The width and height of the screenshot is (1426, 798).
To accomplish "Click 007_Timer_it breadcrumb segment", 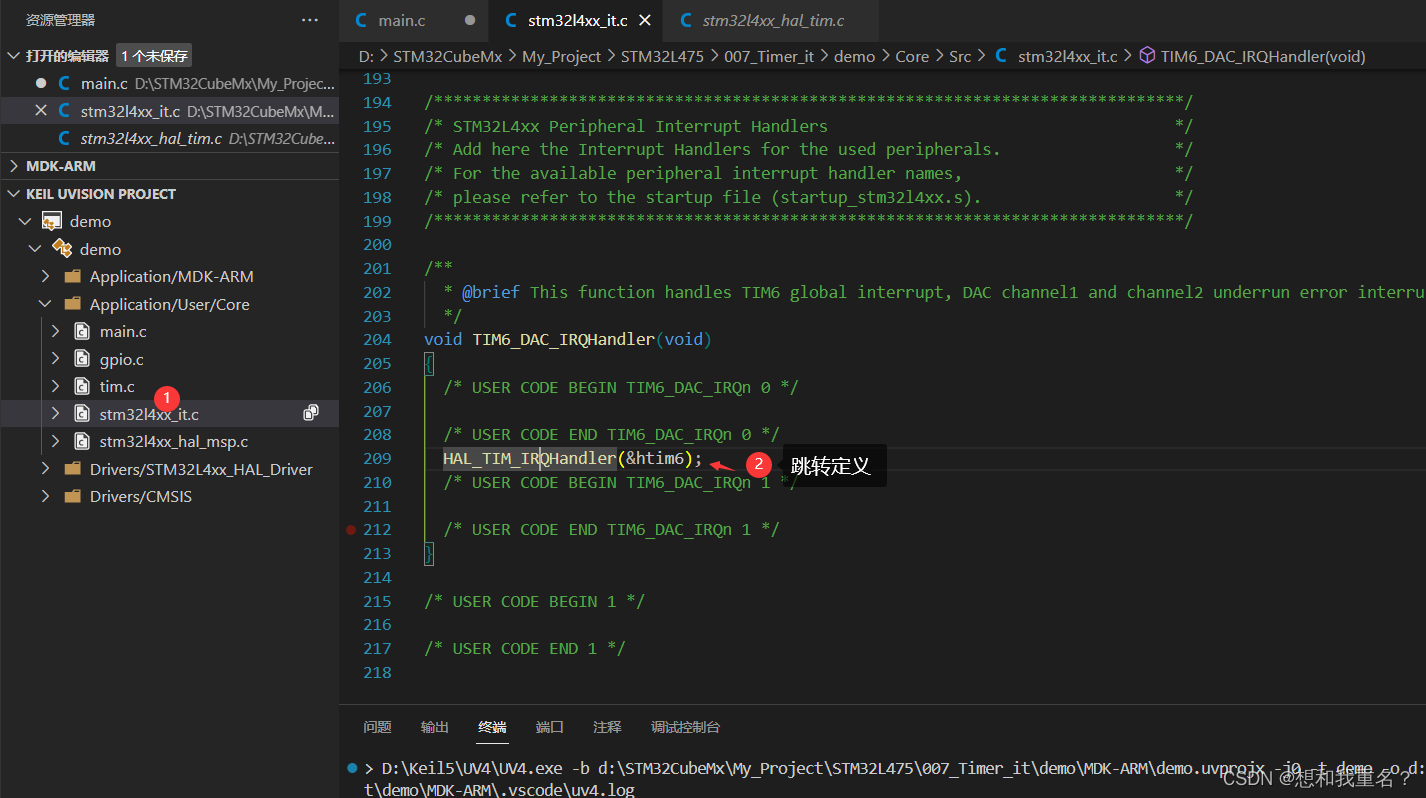I will point(768,57).
